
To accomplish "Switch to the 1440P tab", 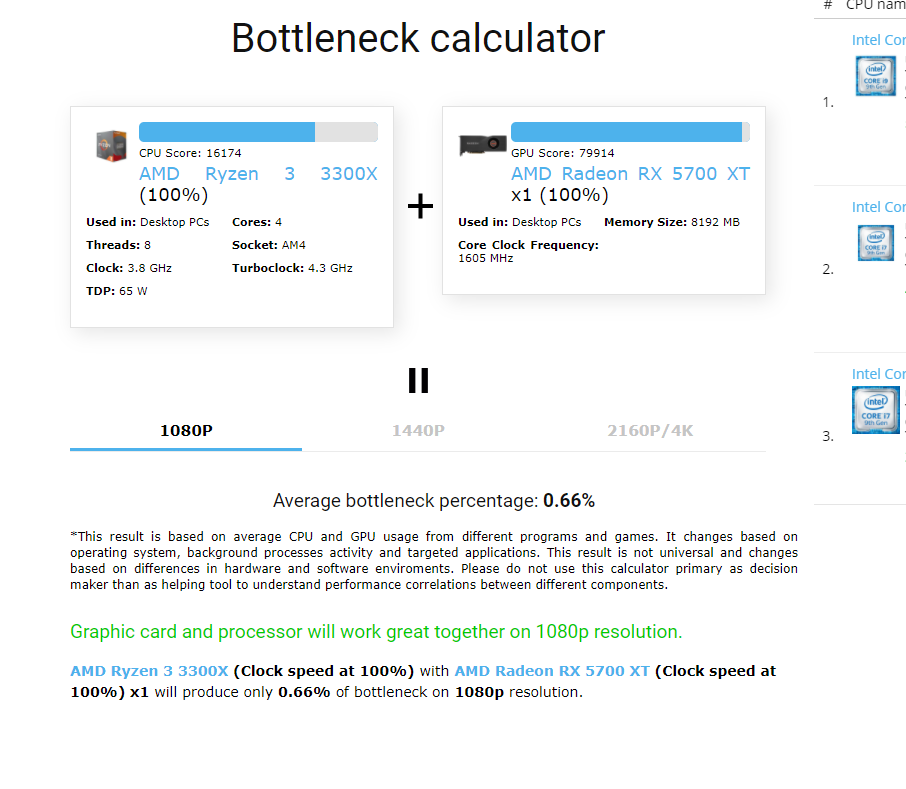I will point(418,431).
